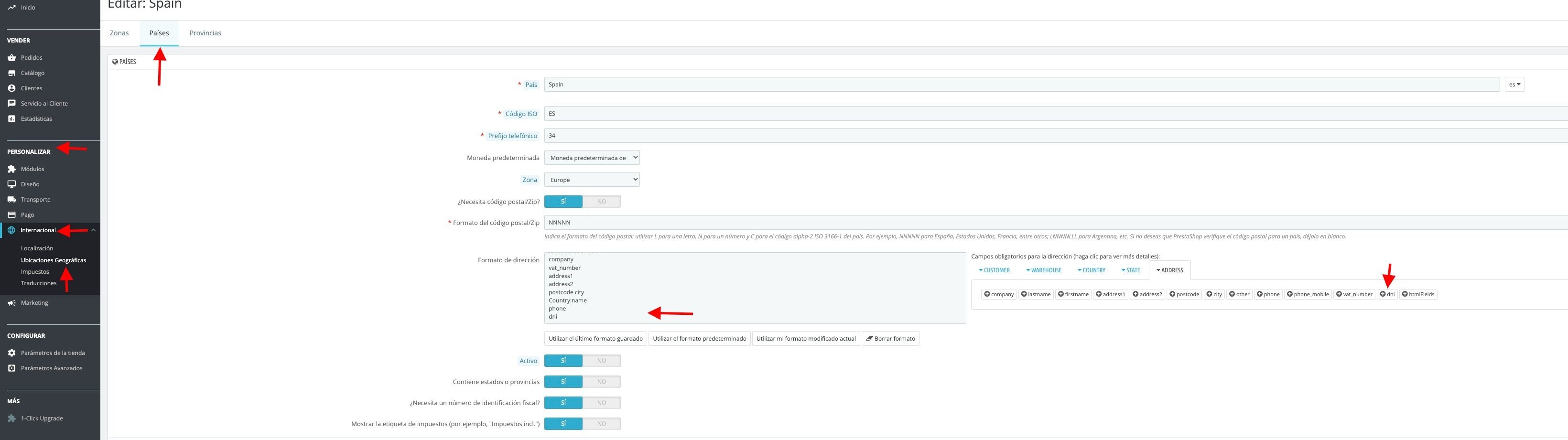This screenshot has width=1568, height=440.
Task: Add the address1 field to address format
Action: point(1110,295)
